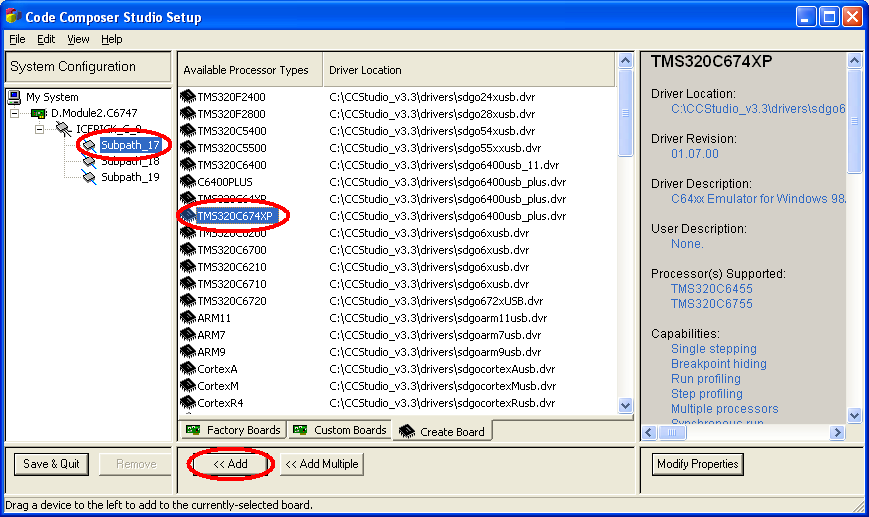Click the ARM11 chip icon
The height and width of the screenshot is (517, 869).
click(x=188, y=318)
